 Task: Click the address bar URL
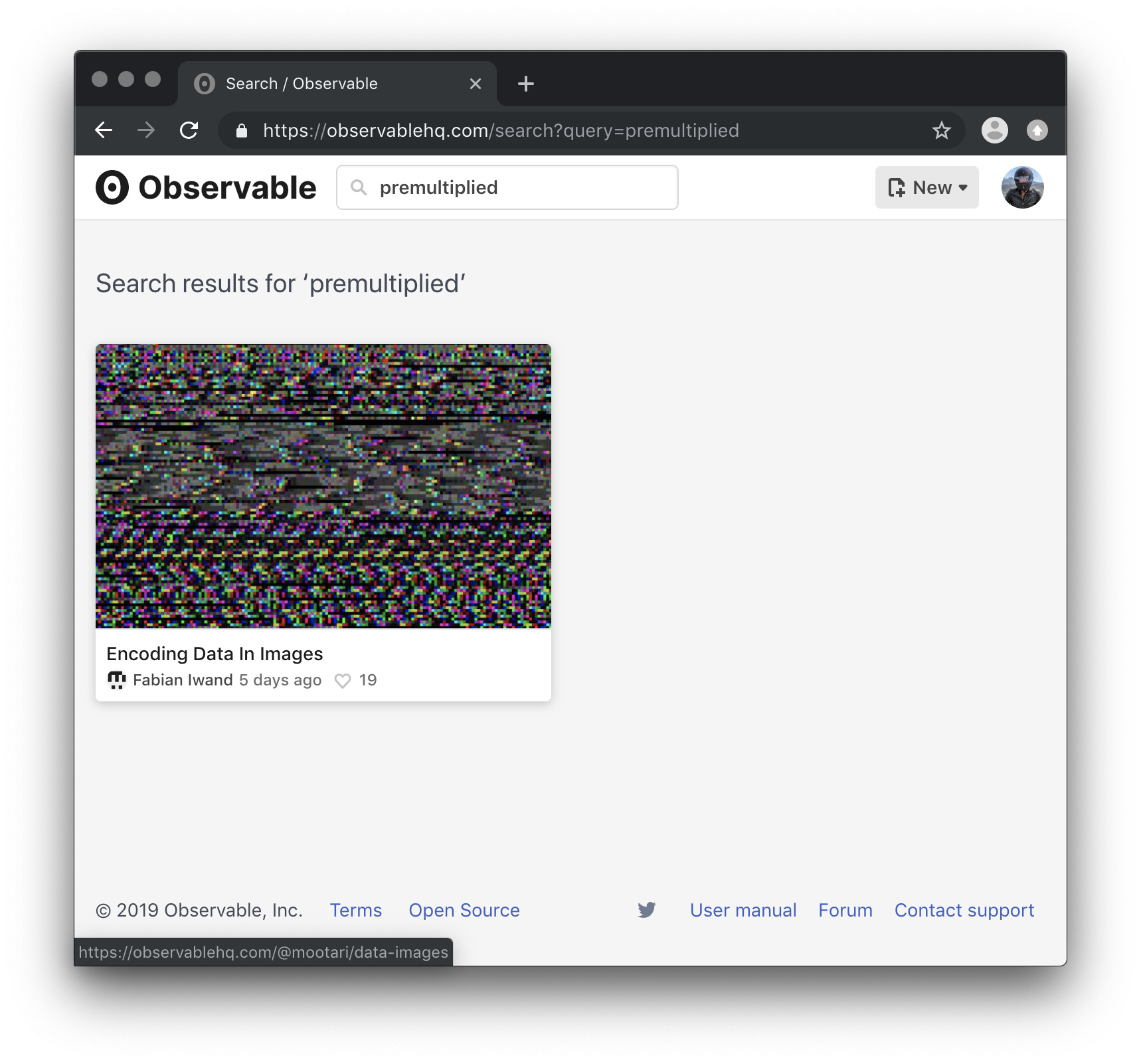[x=501, y=130]
